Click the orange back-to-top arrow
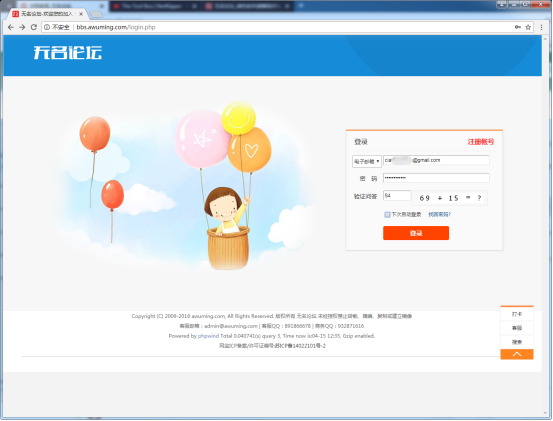 [x=517, y=354]
